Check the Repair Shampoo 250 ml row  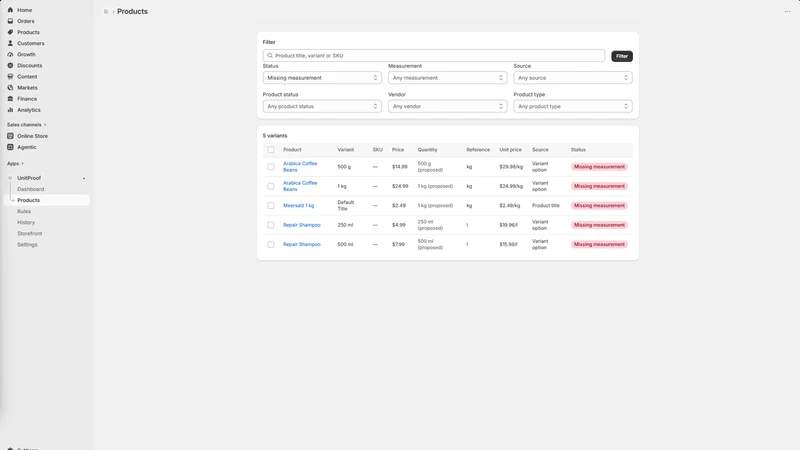(x=271, y=225)
